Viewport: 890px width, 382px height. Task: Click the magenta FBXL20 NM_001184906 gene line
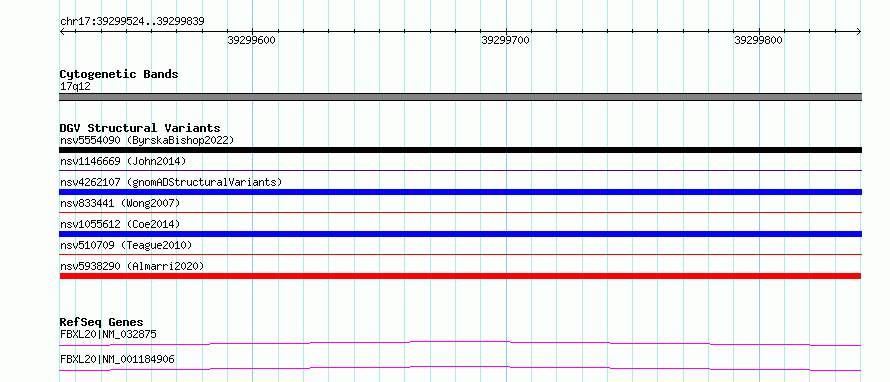(x=461, y=368)
